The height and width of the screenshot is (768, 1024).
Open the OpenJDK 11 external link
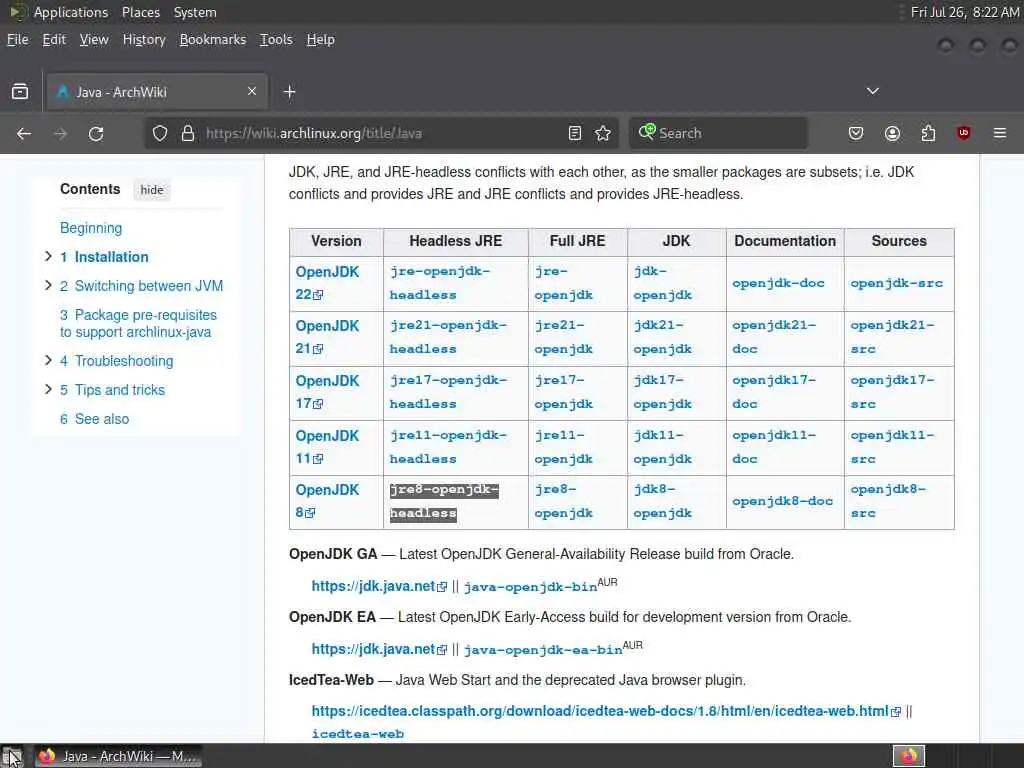tap(327, 447)
